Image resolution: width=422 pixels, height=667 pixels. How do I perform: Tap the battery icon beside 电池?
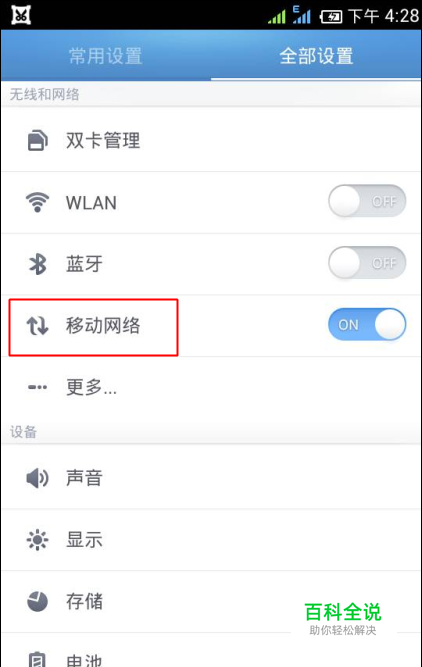tap(37, 659)
